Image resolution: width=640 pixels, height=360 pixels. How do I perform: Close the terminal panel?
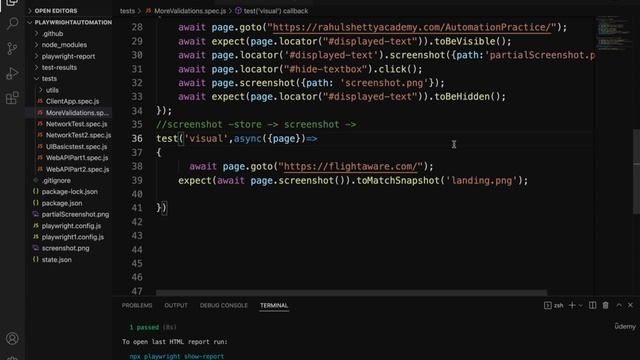(630, 305)
